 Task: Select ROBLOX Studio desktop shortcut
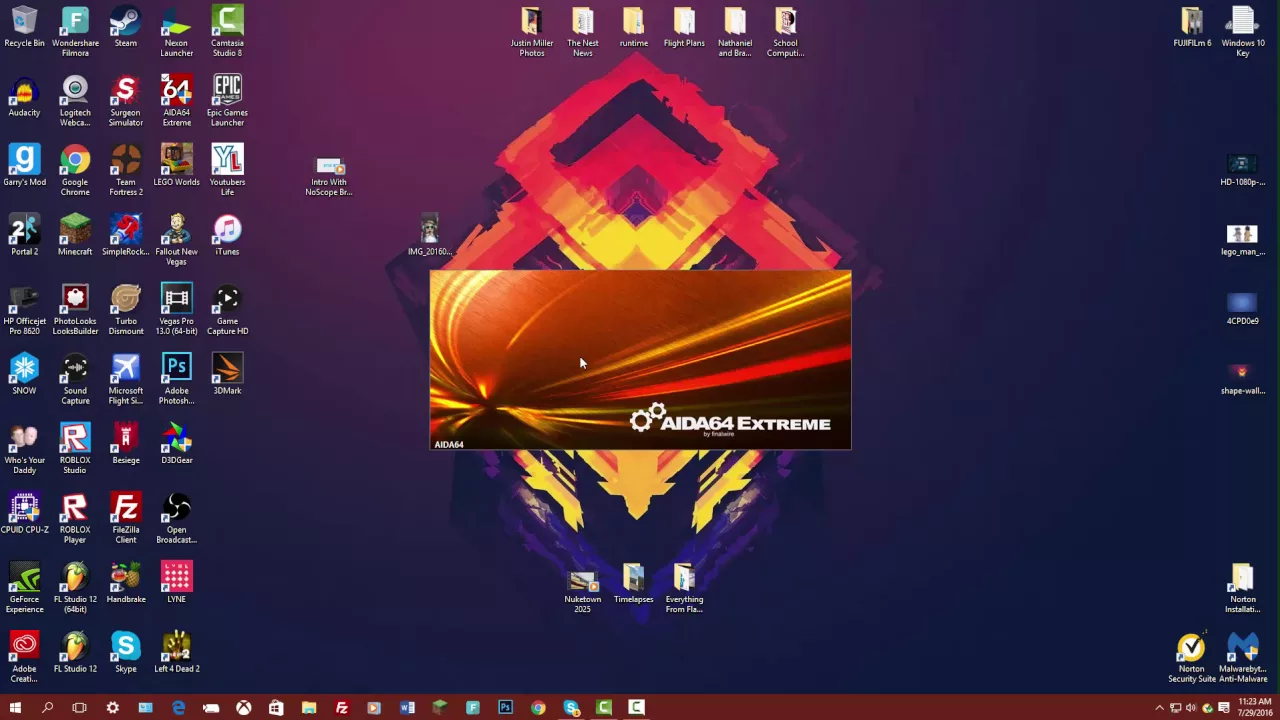click(x=75, y=450)
